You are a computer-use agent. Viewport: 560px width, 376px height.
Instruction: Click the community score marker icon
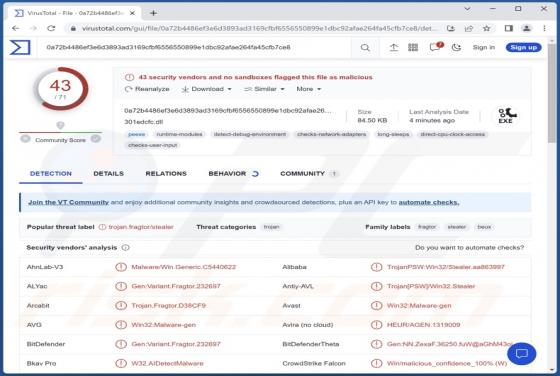click(x=60, y=125)
